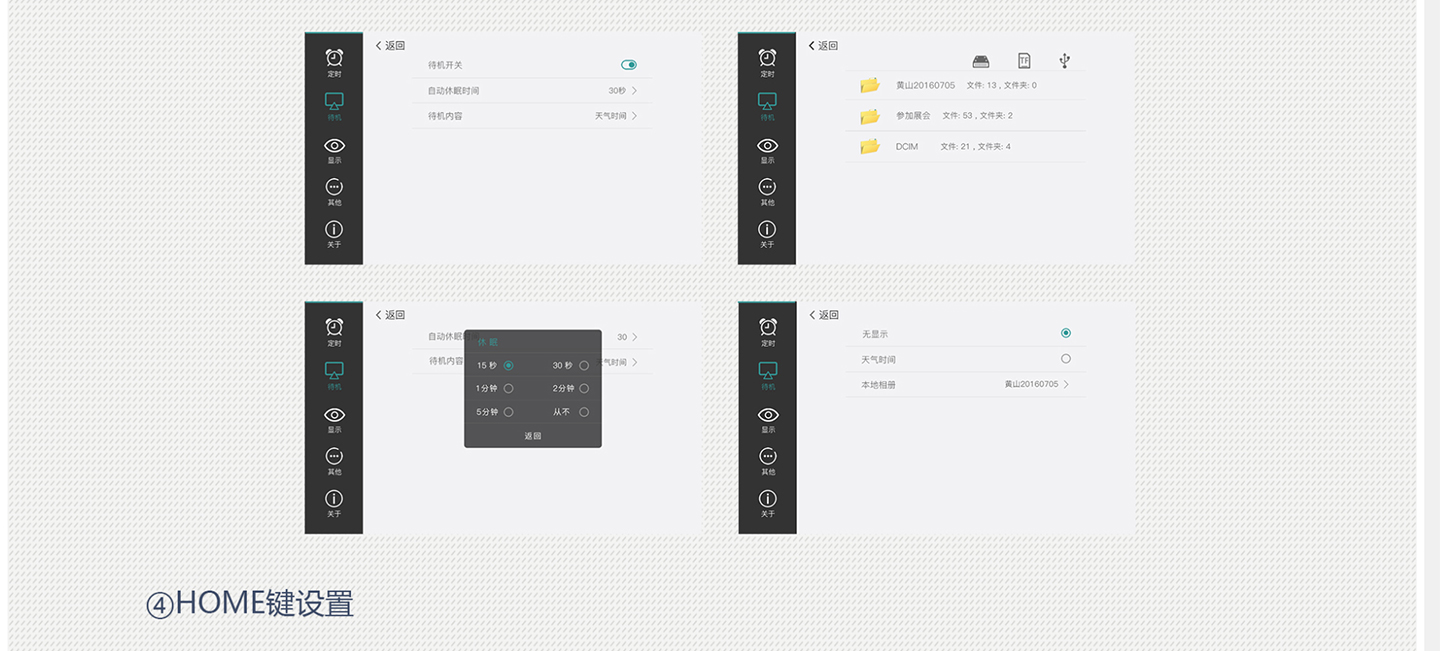Image resolution: width=1440 pixels, height=651 pixels.
Task: Select the 5分钟 radio button
Action: pos(509,412)
